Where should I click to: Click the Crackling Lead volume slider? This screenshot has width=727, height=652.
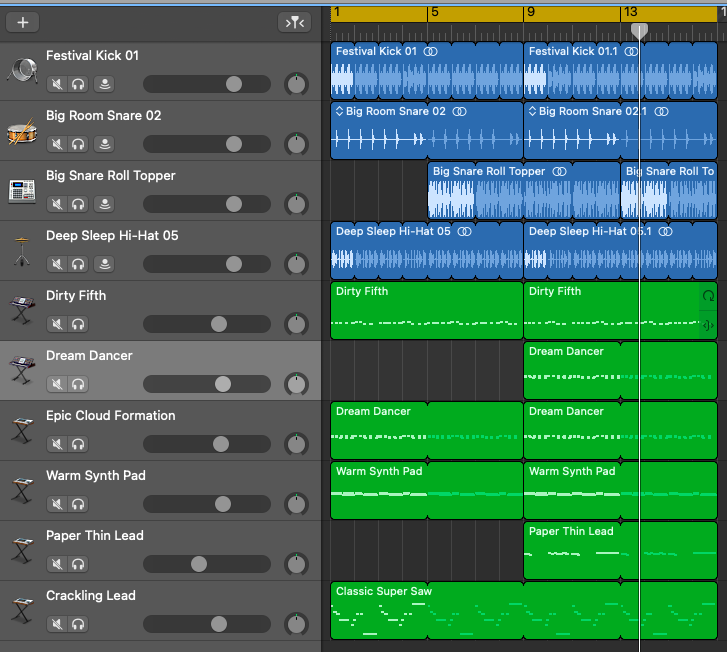[207, 624]
